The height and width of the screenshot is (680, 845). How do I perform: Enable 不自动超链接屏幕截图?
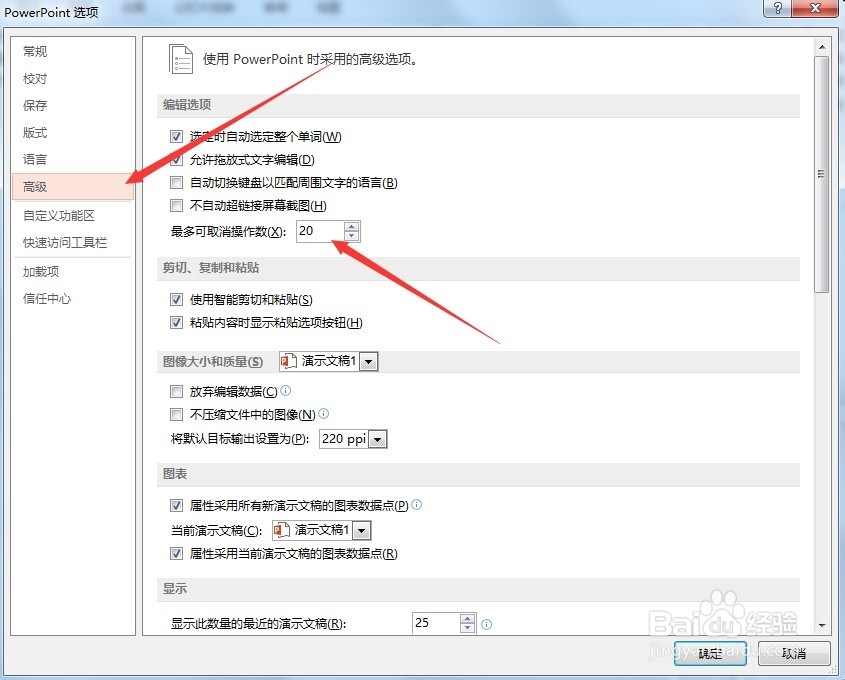pos(176,205)
